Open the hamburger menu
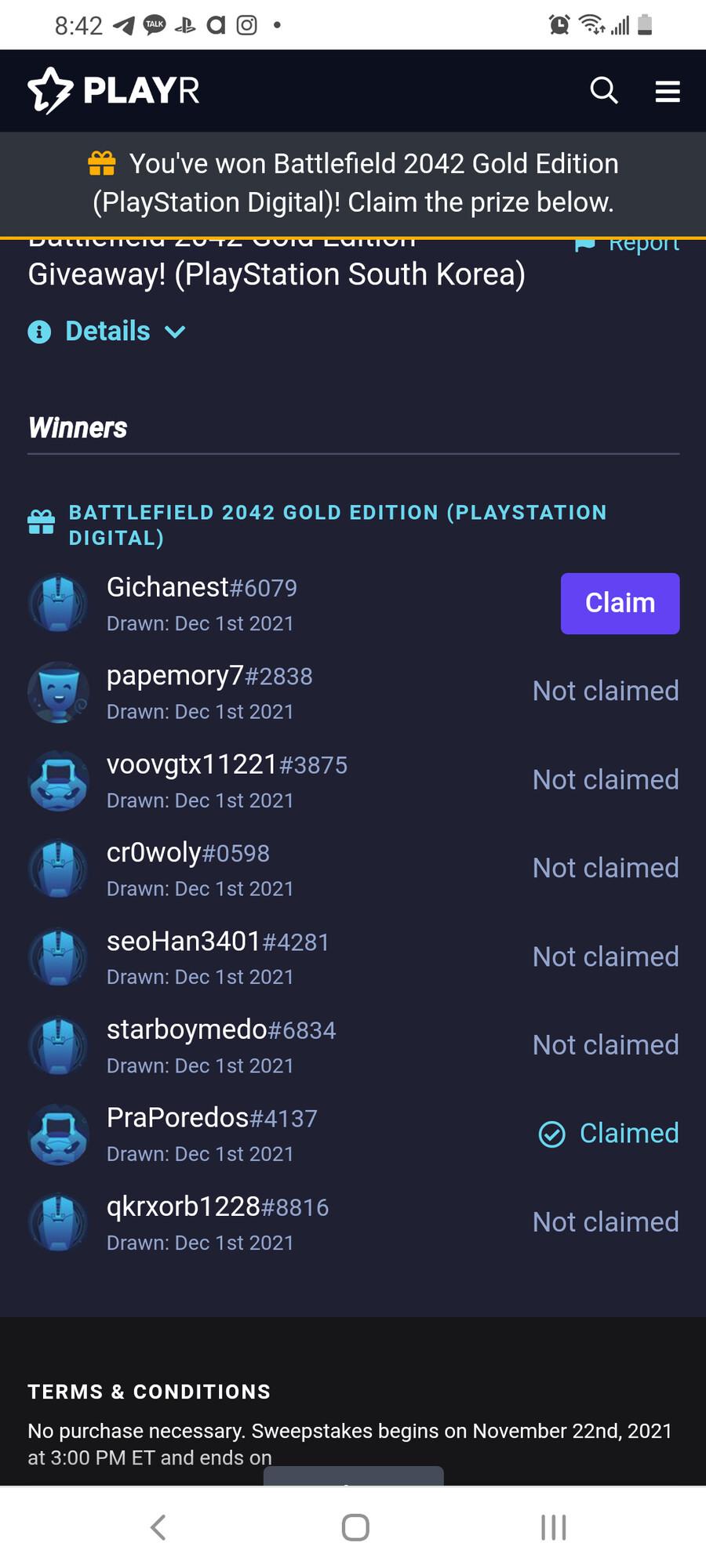706x1568 pixels. click(668, 92)
